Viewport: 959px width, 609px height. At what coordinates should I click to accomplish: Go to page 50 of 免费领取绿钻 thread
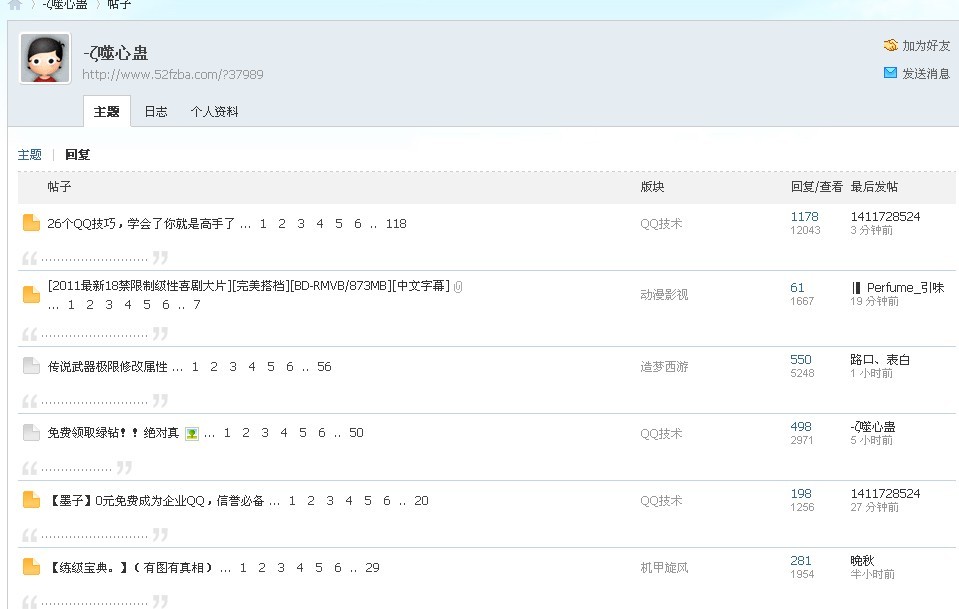(x=356, y=433)
